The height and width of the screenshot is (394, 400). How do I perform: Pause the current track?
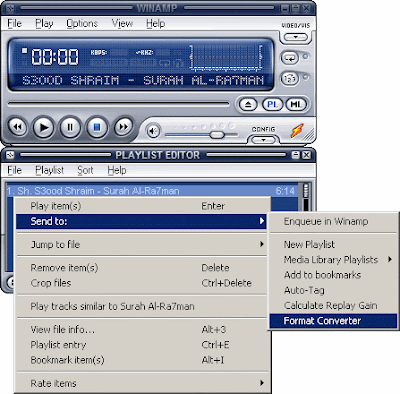pos(70,127)
